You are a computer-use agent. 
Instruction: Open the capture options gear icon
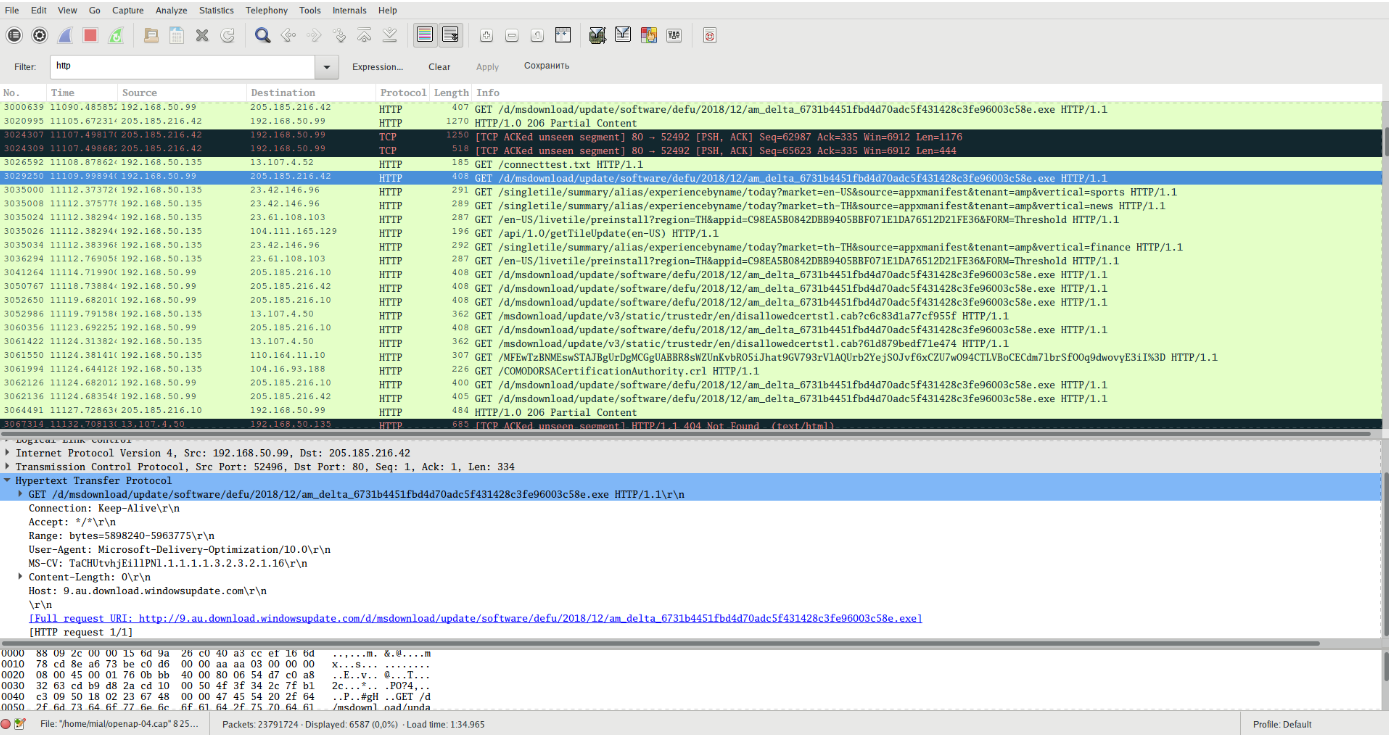point(39,35)
